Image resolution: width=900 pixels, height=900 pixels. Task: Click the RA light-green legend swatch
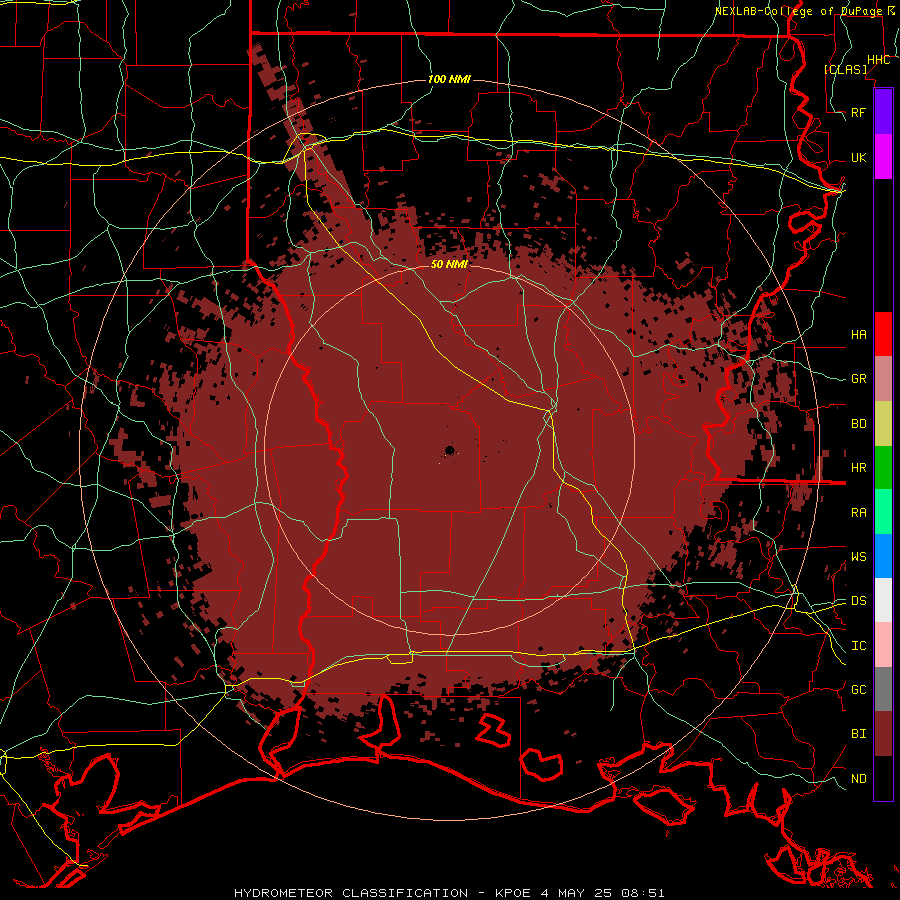[883, 512]
